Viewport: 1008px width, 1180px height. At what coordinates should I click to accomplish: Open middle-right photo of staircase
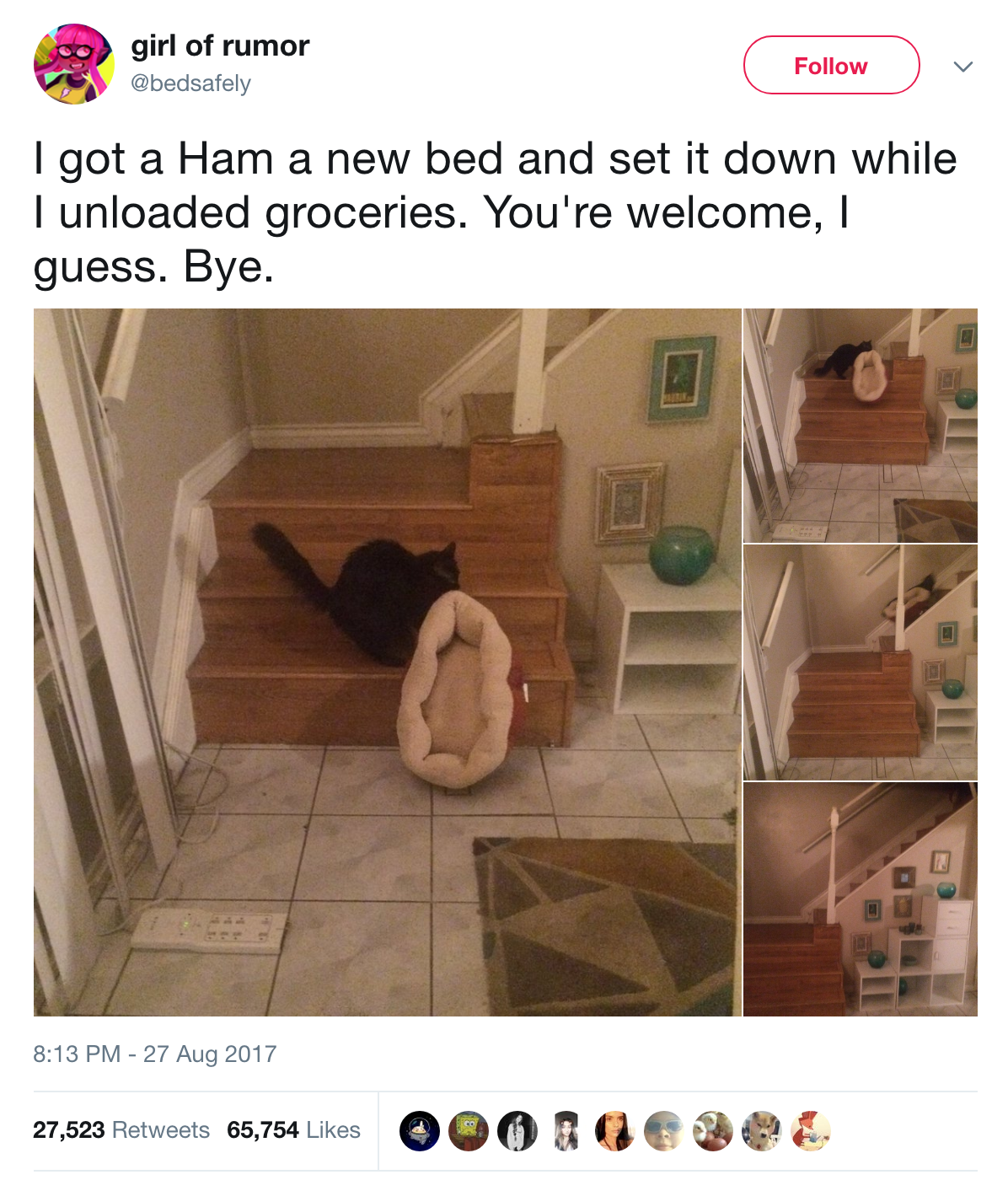click(861, 662)
